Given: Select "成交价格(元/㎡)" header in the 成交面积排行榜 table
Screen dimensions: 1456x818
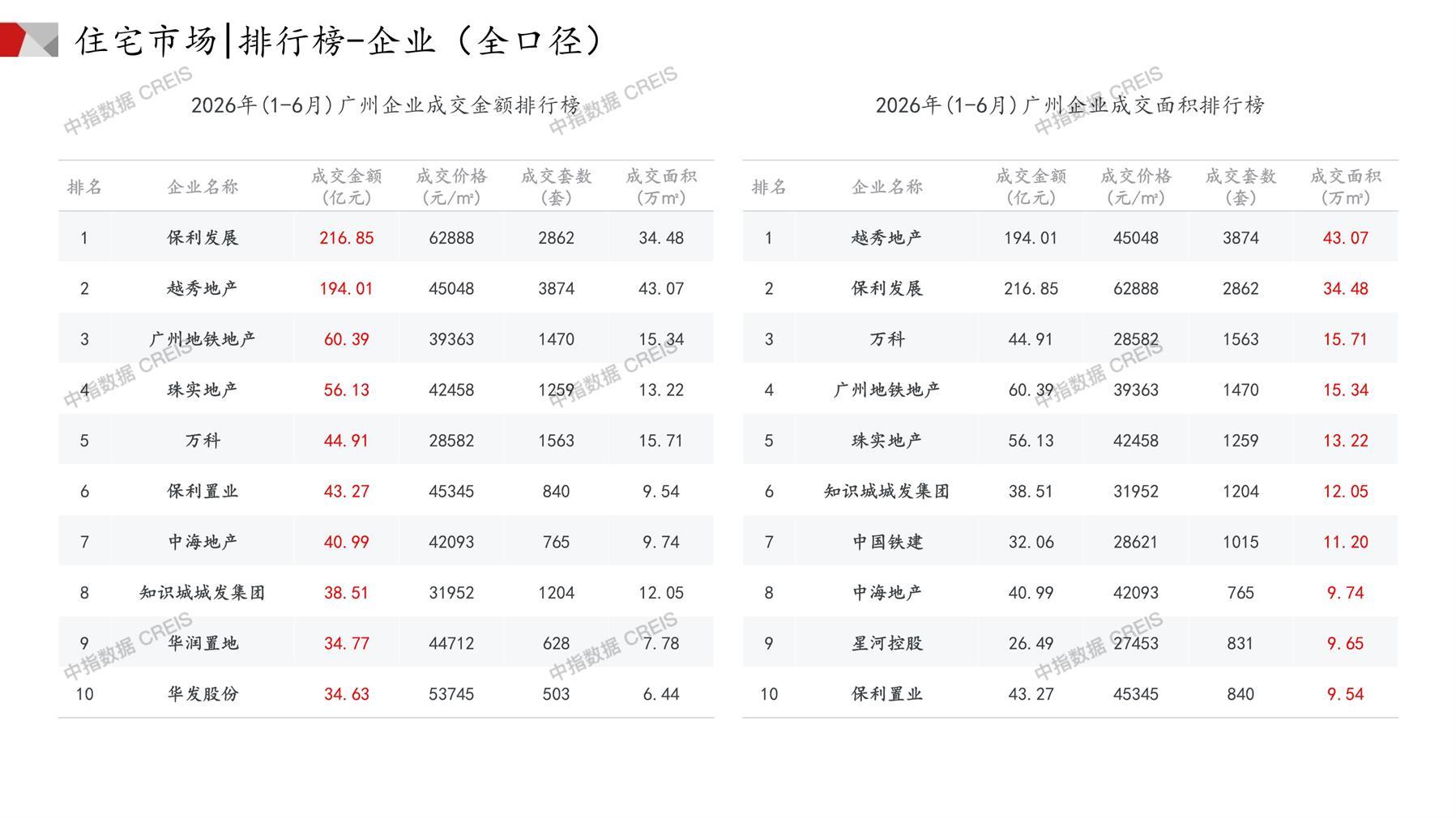Looking at the screenshot, I should [x=1135, y=187].
